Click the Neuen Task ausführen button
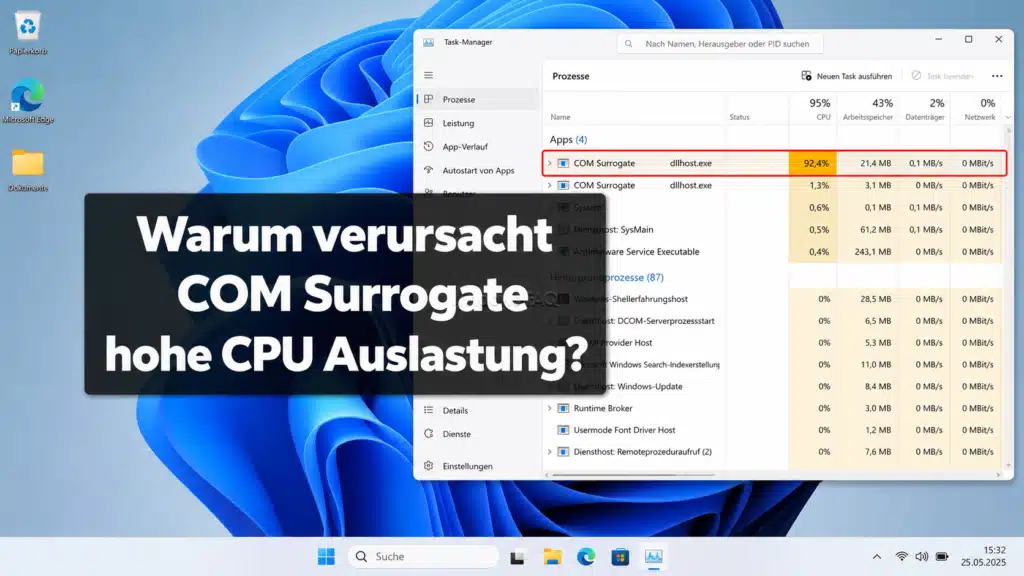The height and width of the screenshot is (576, 1024). click(846, 76)
